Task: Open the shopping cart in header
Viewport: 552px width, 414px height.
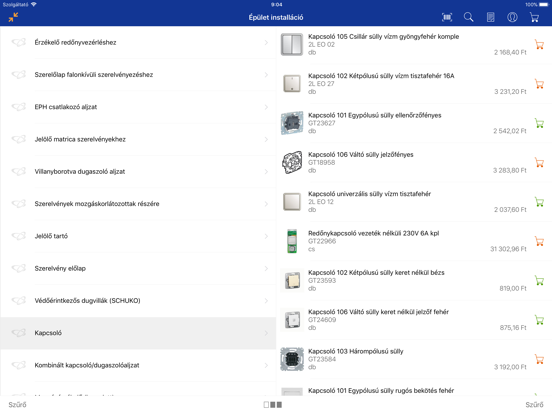Action: 534,17
